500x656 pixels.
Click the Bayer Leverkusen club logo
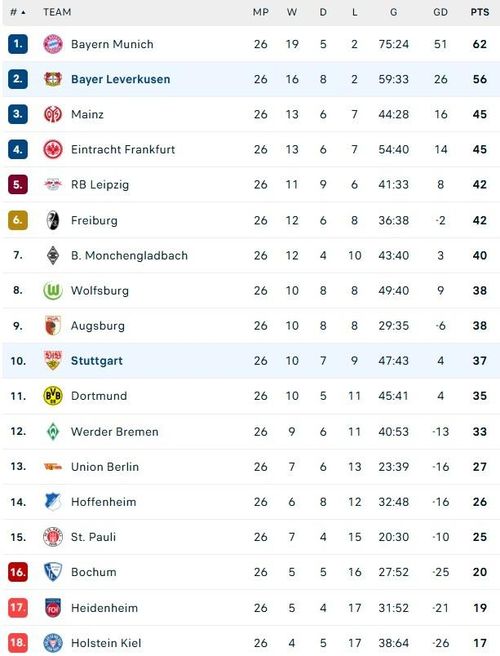tap(53, 79)
